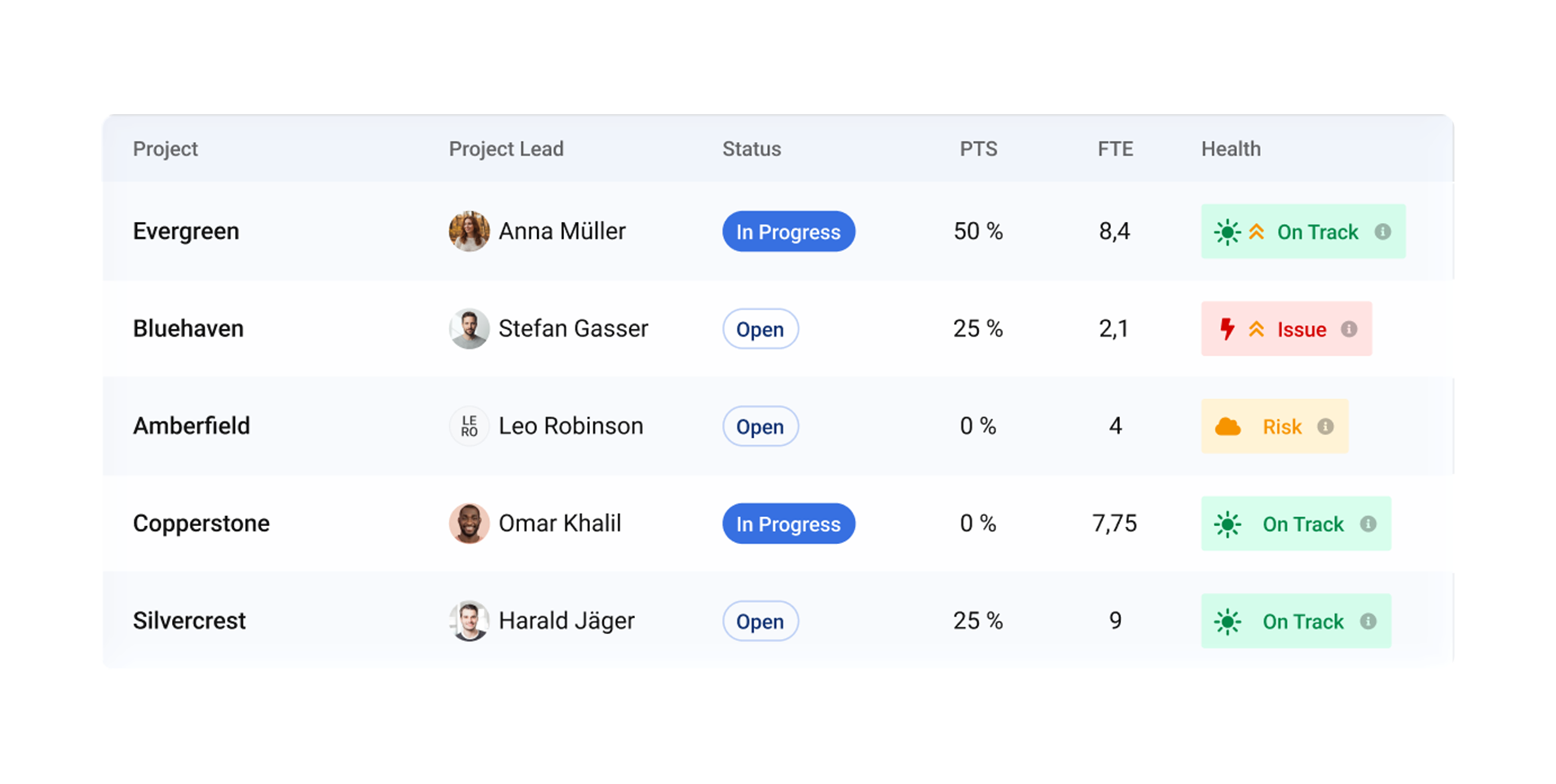
Task: Sort by the PTS column header
Action: click(978, 149)
